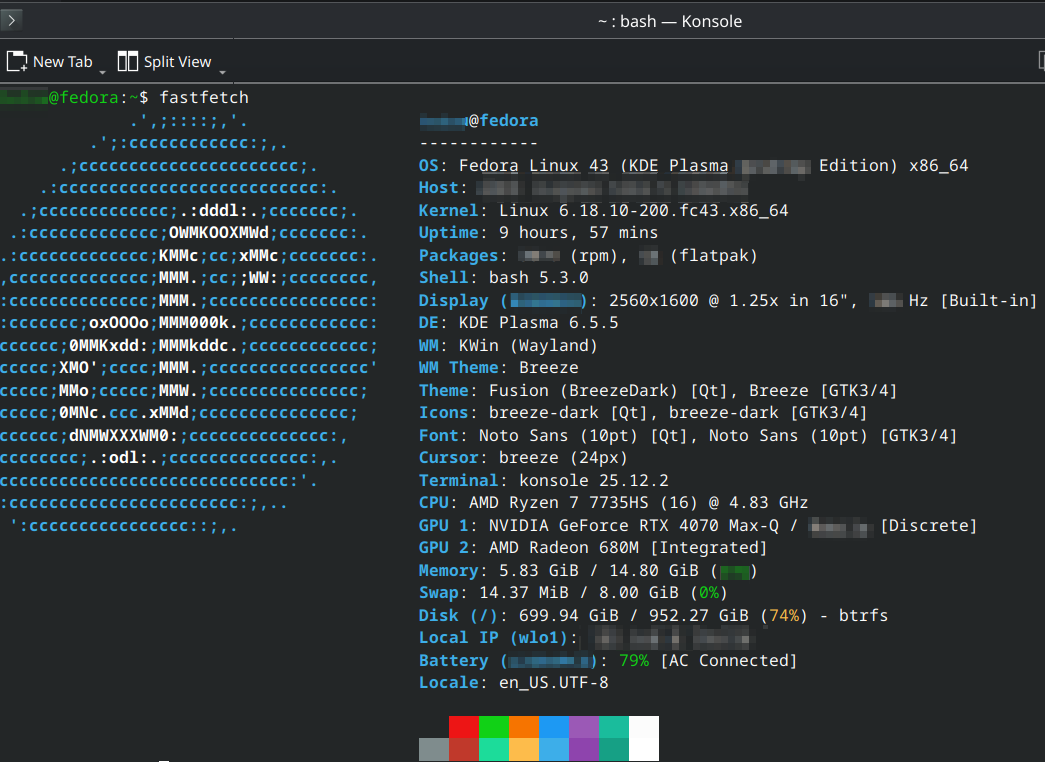Expand the New Tab dropdown arrow
Image resolution: width=1045 pixels, height=762 pixels.
102,72
